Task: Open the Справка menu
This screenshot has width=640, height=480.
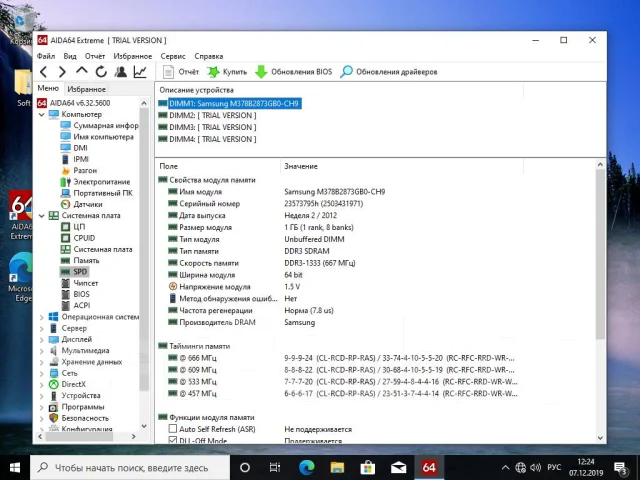Action: coord(209,56)
